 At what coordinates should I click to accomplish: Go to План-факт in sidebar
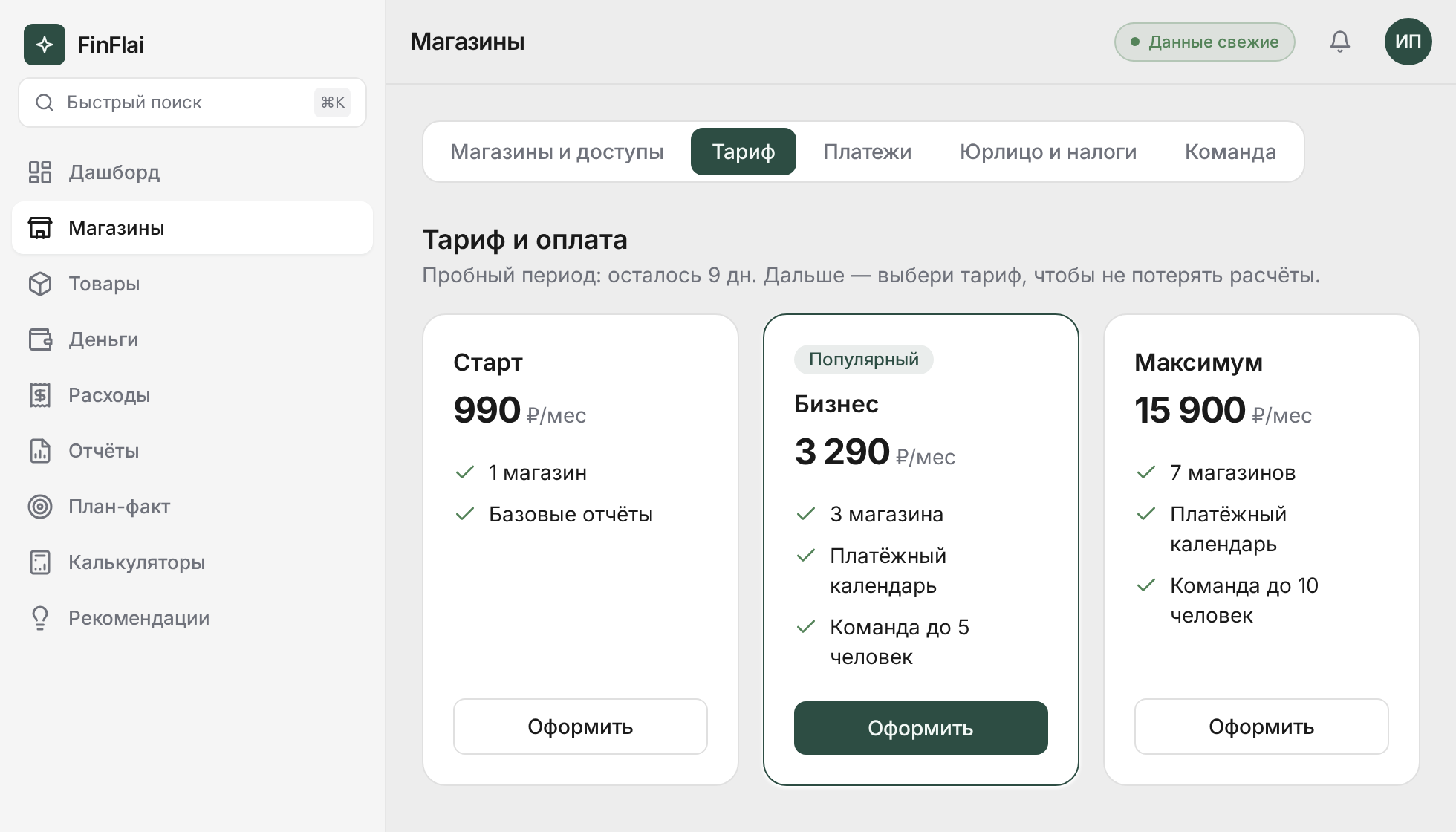(192, 507)
